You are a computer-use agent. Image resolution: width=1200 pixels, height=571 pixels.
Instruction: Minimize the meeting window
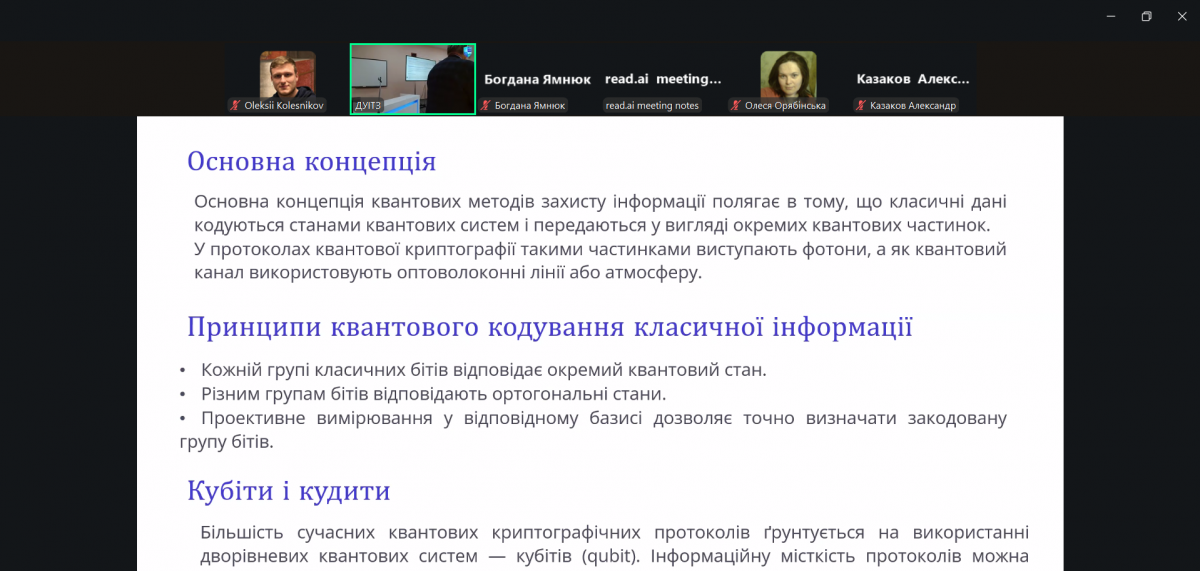click(x=1111, y=16)
